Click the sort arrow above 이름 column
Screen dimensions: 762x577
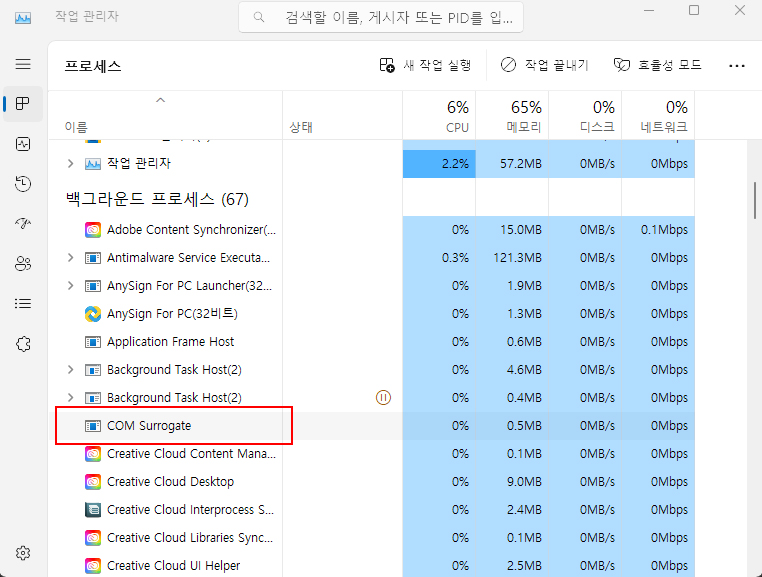pos(160,100)
